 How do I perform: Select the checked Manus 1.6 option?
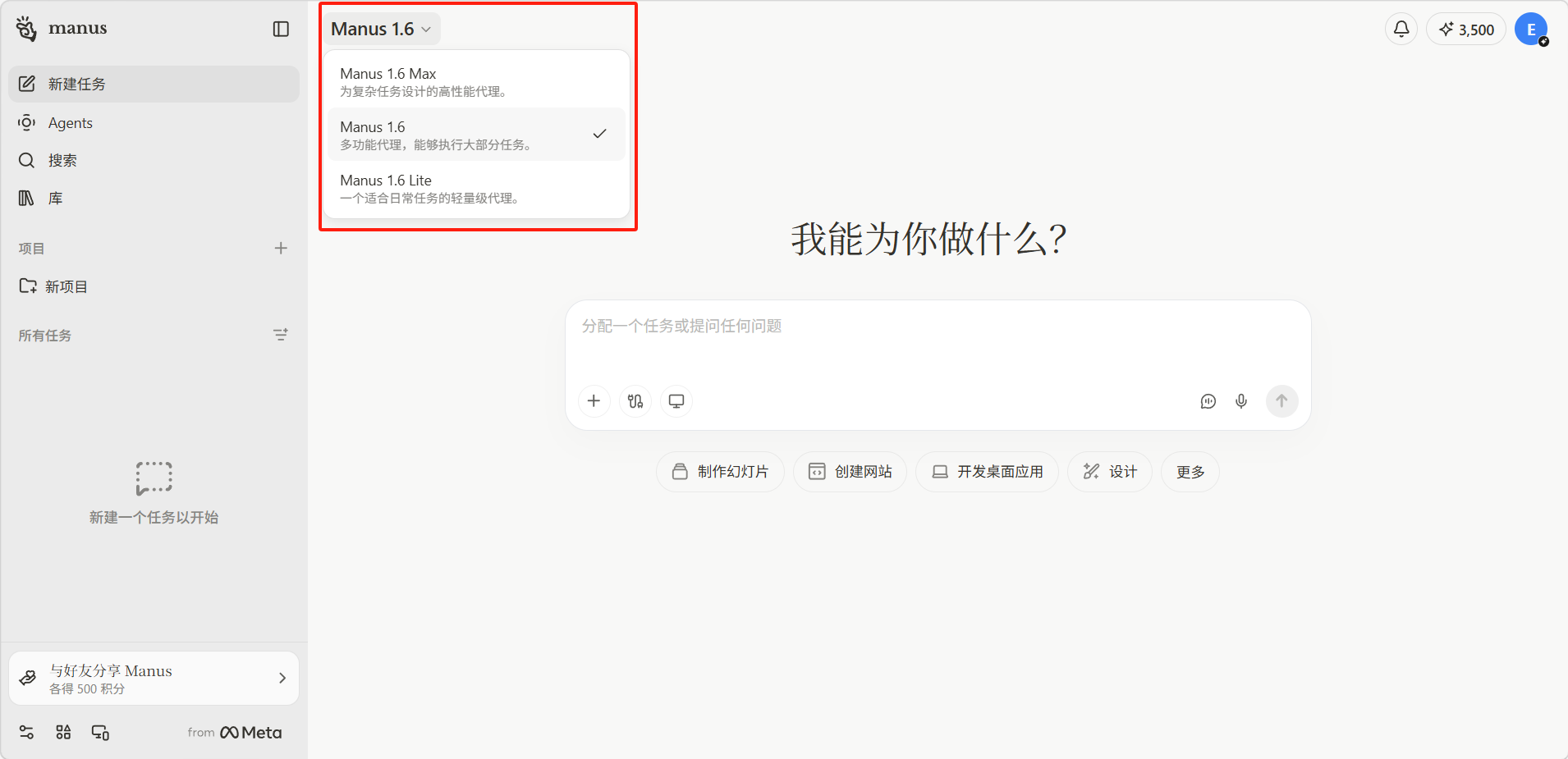[x=476, y=135]
